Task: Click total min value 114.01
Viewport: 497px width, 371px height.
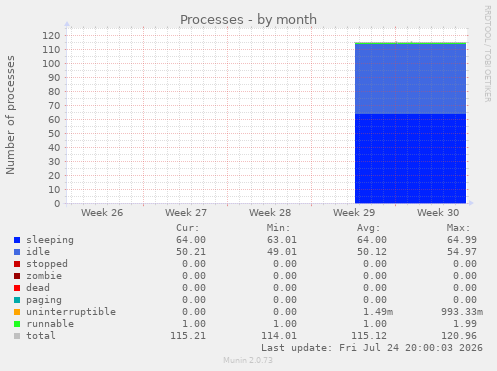Action: point(279,336)
